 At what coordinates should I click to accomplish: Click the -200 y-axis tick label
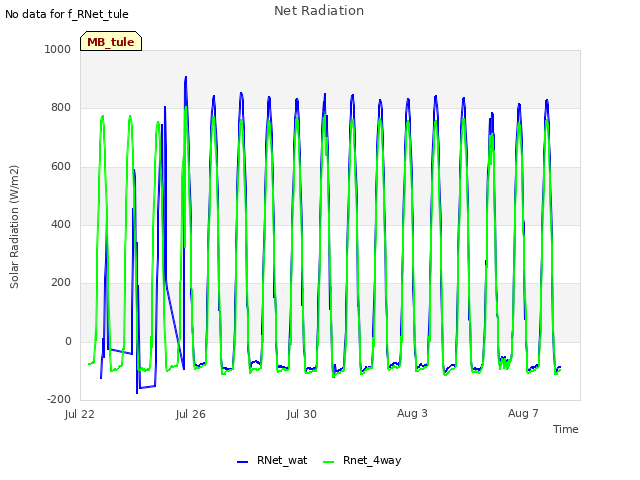pos(59,400)
